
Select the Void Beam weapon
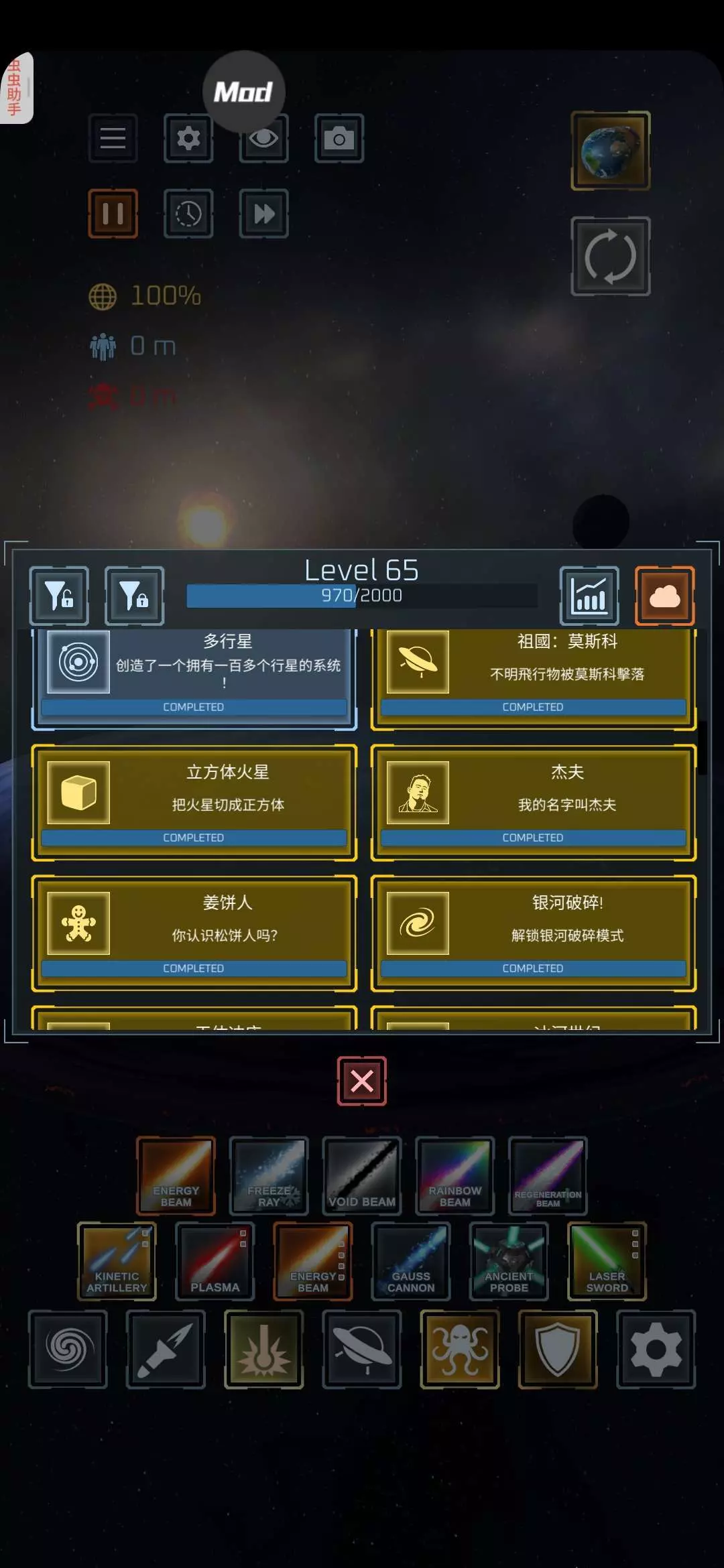(x=362, y=1176)
